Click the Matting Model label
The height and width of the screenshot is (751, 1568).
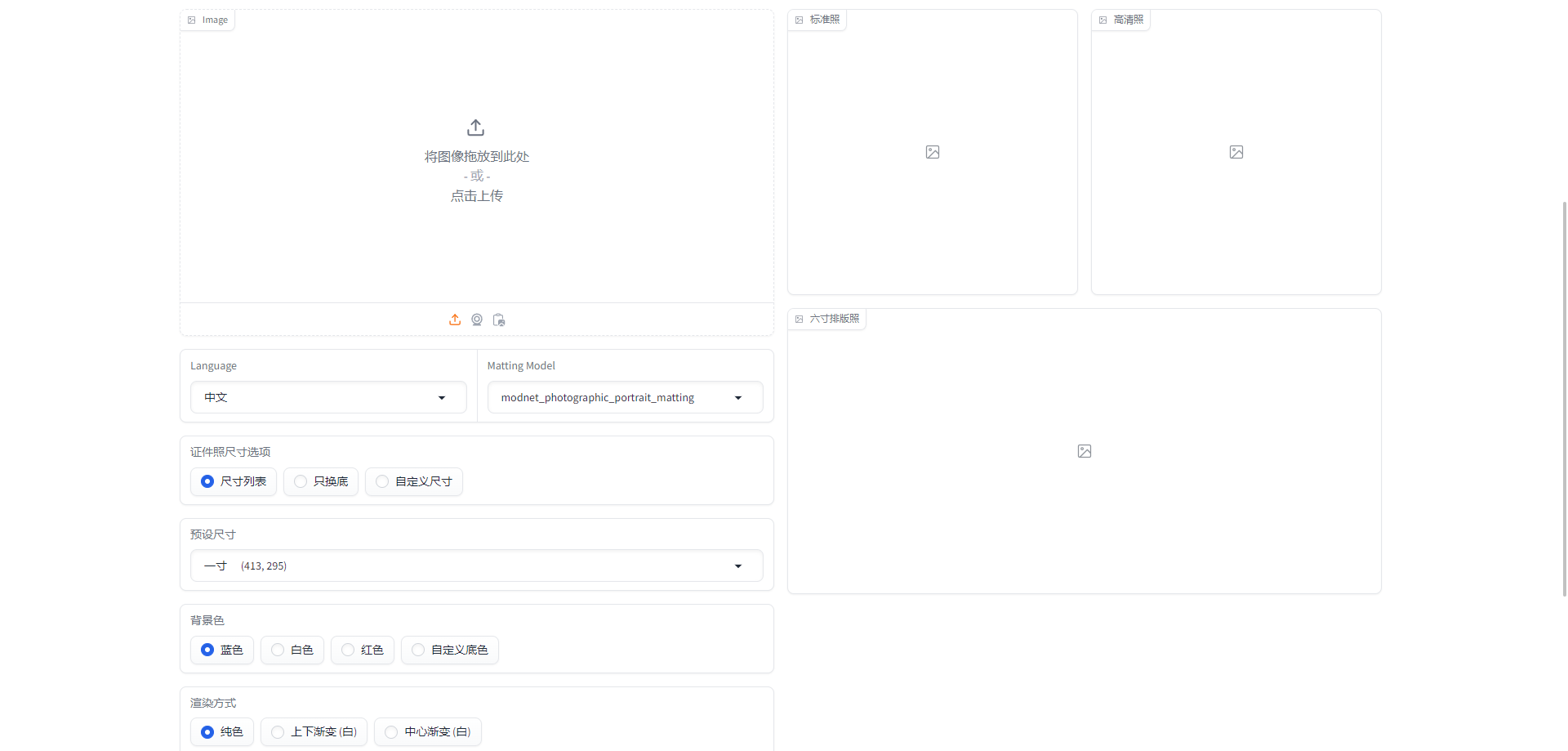[x=521, y=365]
